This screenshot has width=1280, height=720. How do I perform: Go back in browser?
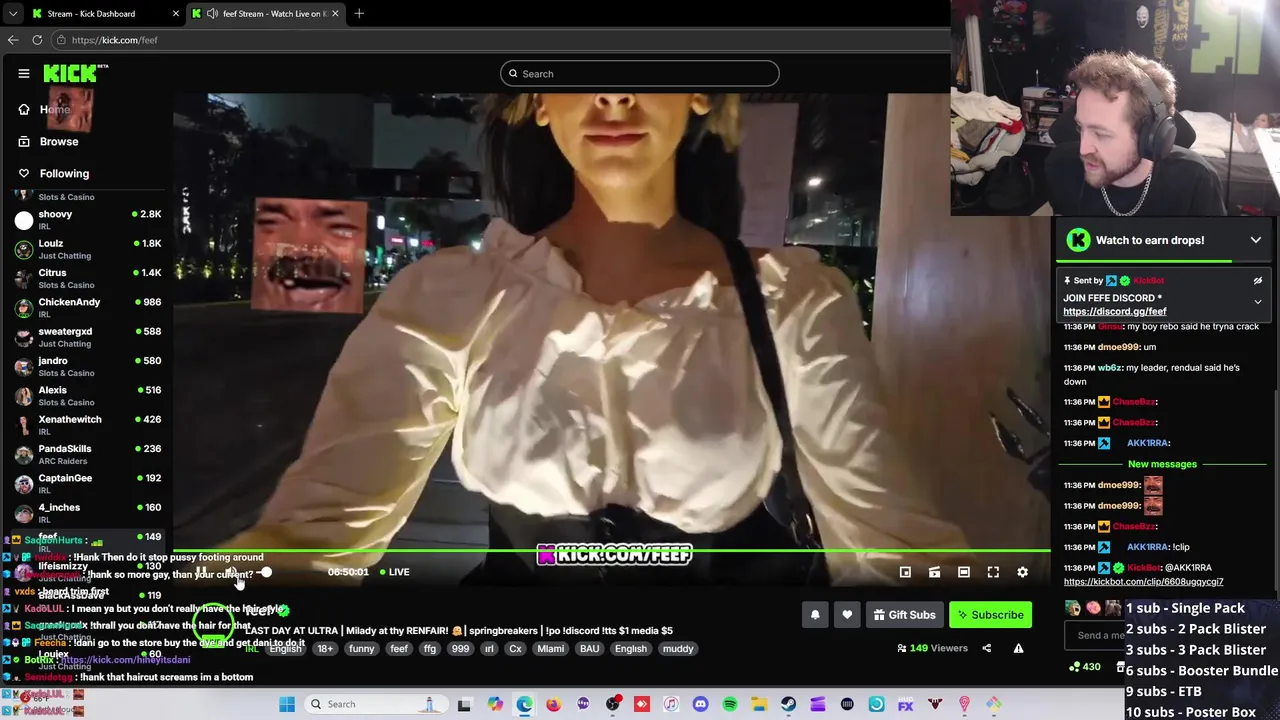point(13,40)
